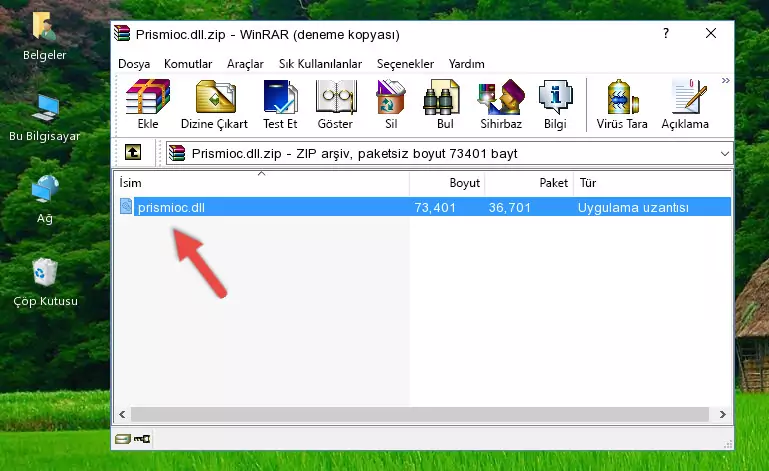Open the Dosya menu

click(134, 64)
